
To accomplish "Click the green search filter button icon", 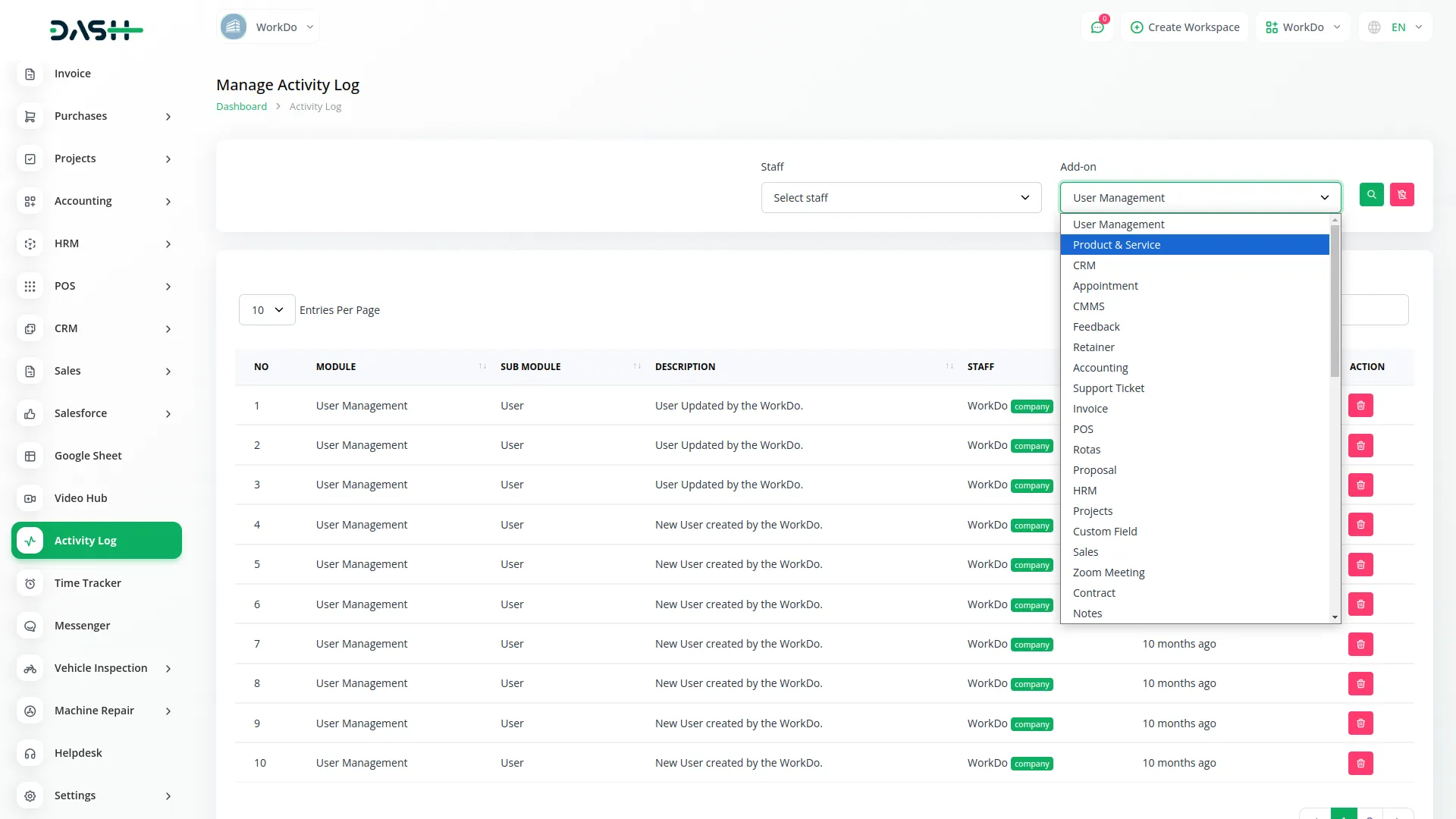I will (1371, 195).
